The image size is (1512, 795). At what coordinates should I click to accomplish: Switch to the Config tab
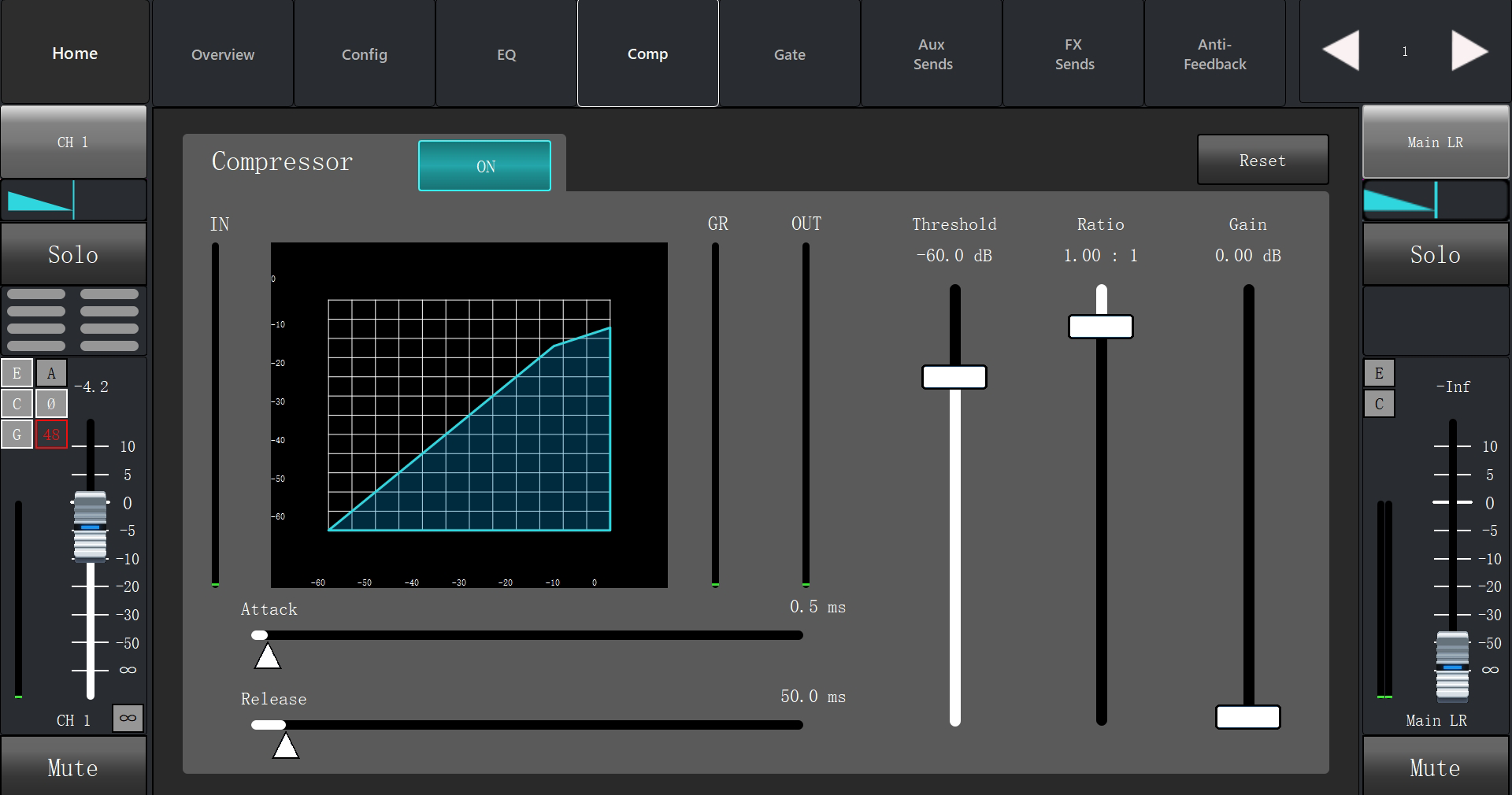coord(365,54)
